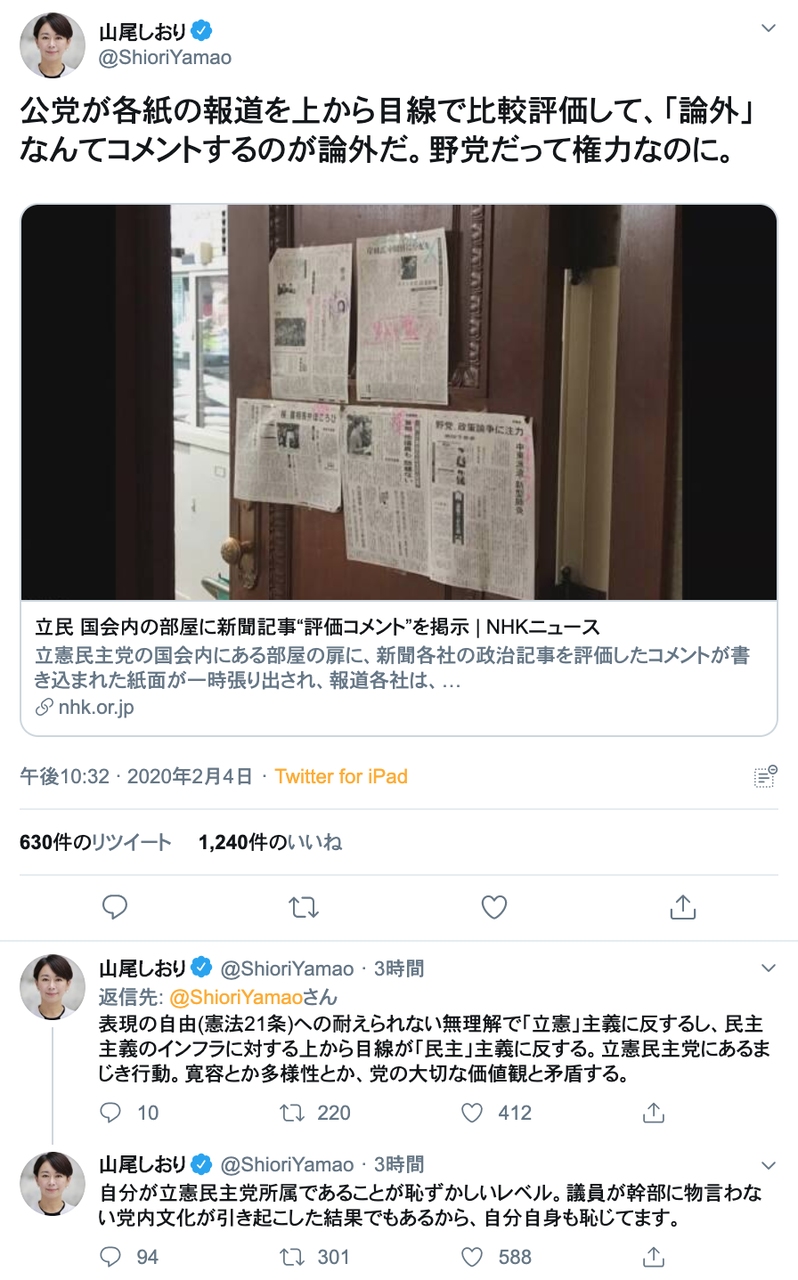View the 1,240 likes list

click(x=270, y=842)
